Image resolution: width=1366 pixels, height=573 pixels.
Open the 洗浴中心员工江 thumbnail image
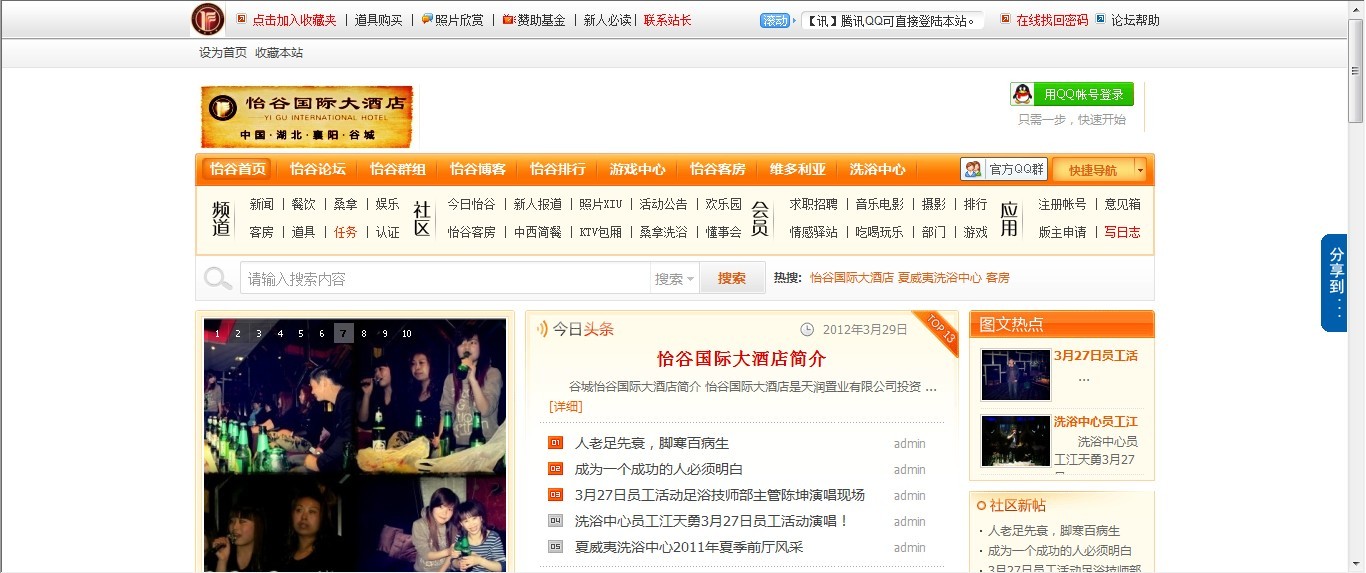point(1016,440)
